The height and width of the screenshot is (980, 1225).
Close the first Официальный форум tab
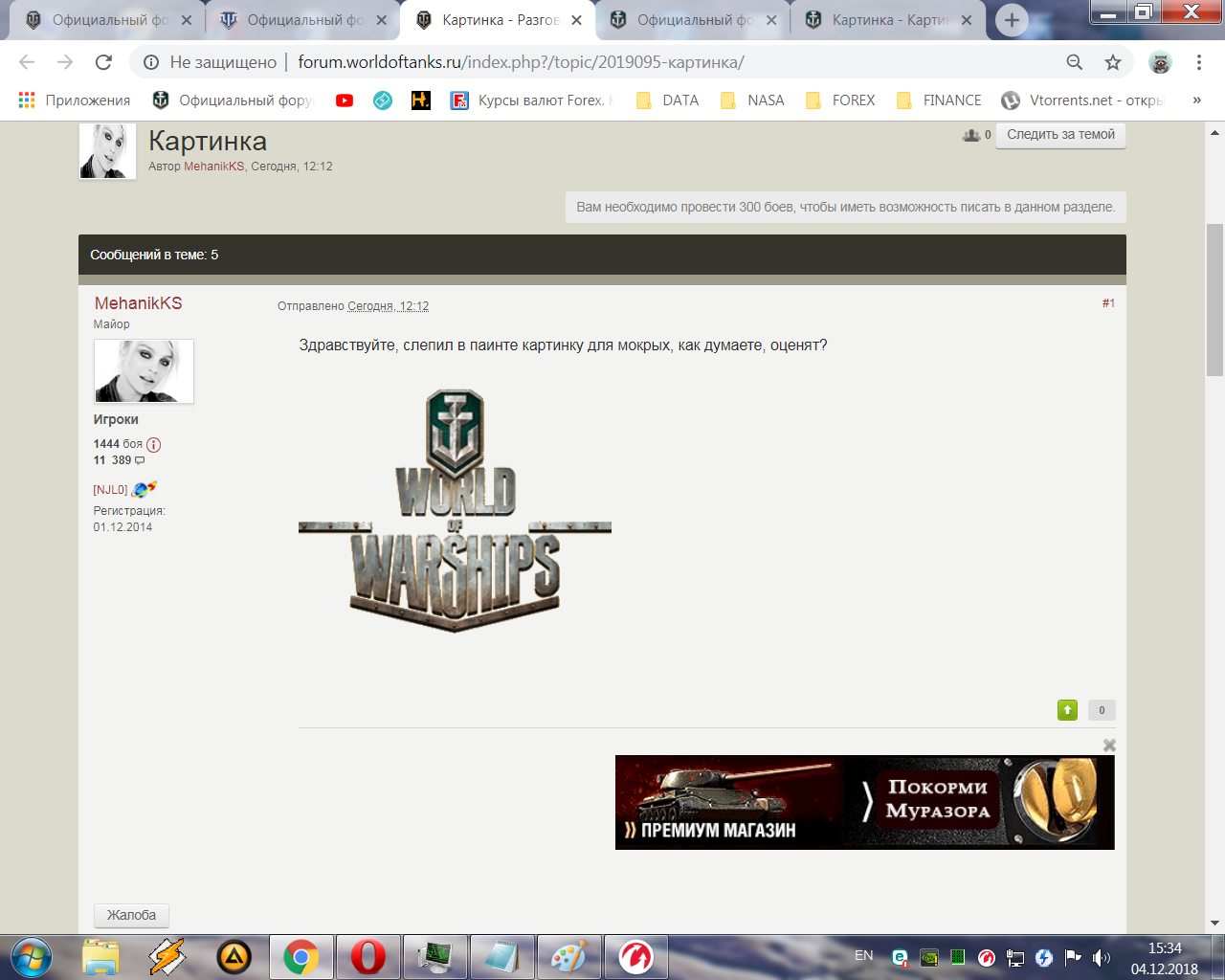pyautogui.click(x=186, y=20)
